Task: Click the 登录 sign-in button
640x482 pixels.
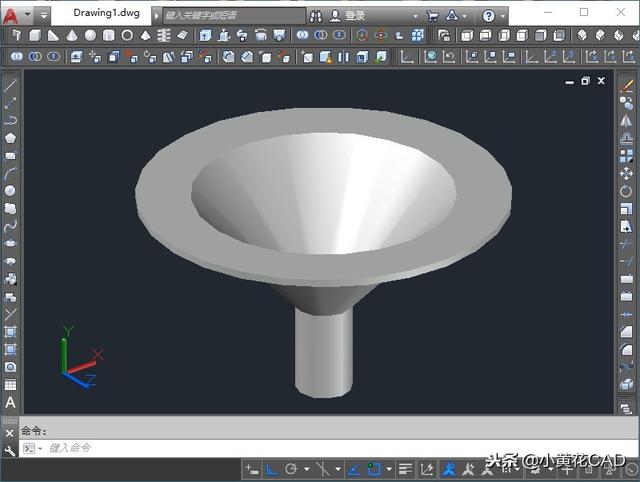Action: (347, 16)
